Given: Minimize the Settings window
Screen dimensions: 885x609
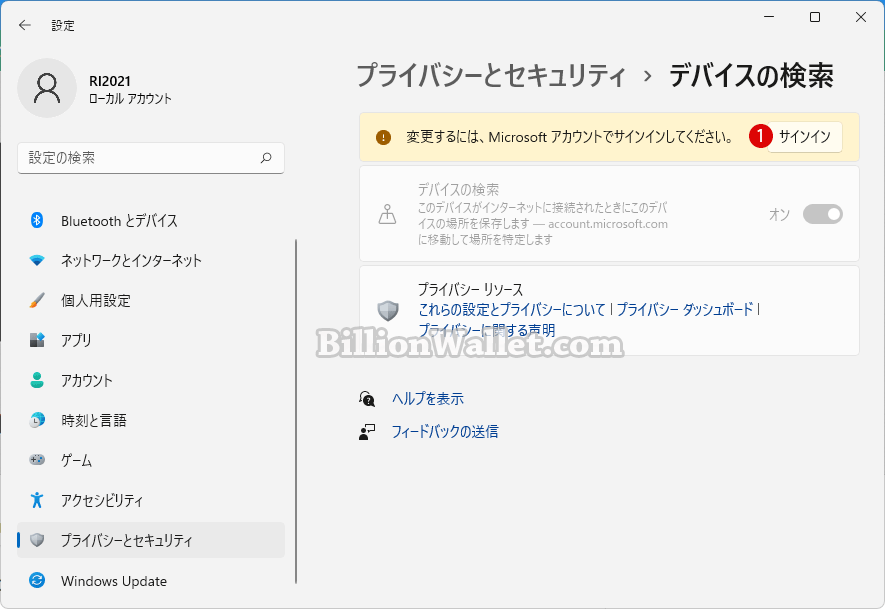Looking at the screenshot, I should tap(769, 17).
